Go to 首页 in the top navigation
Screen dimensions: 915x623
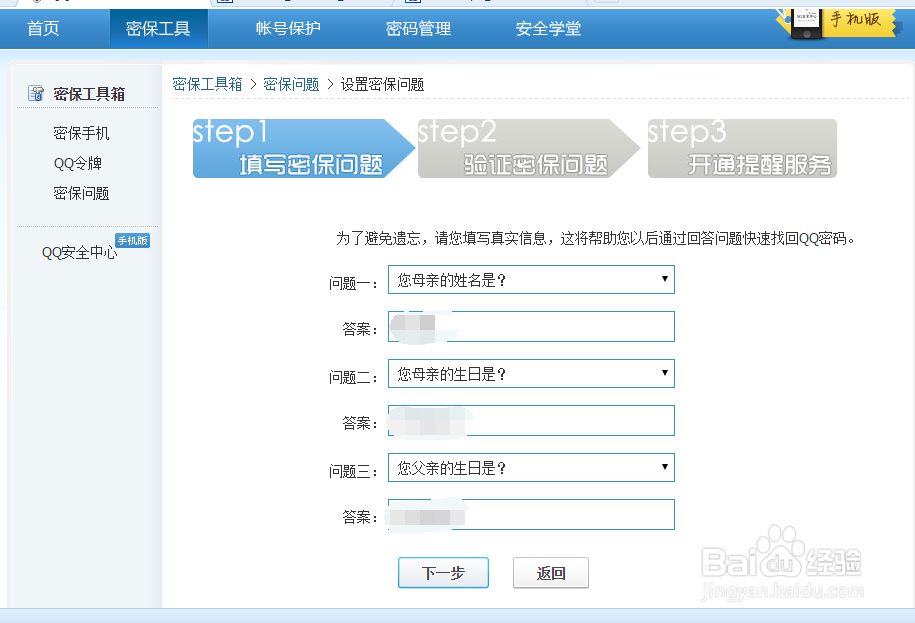[42, 29]
